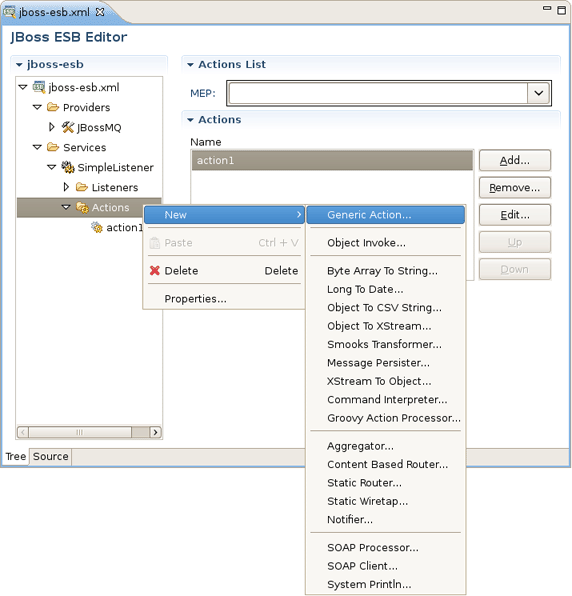
Task: Click the jboss-esb.xml file icon in tree
Action: pos(39,87)
